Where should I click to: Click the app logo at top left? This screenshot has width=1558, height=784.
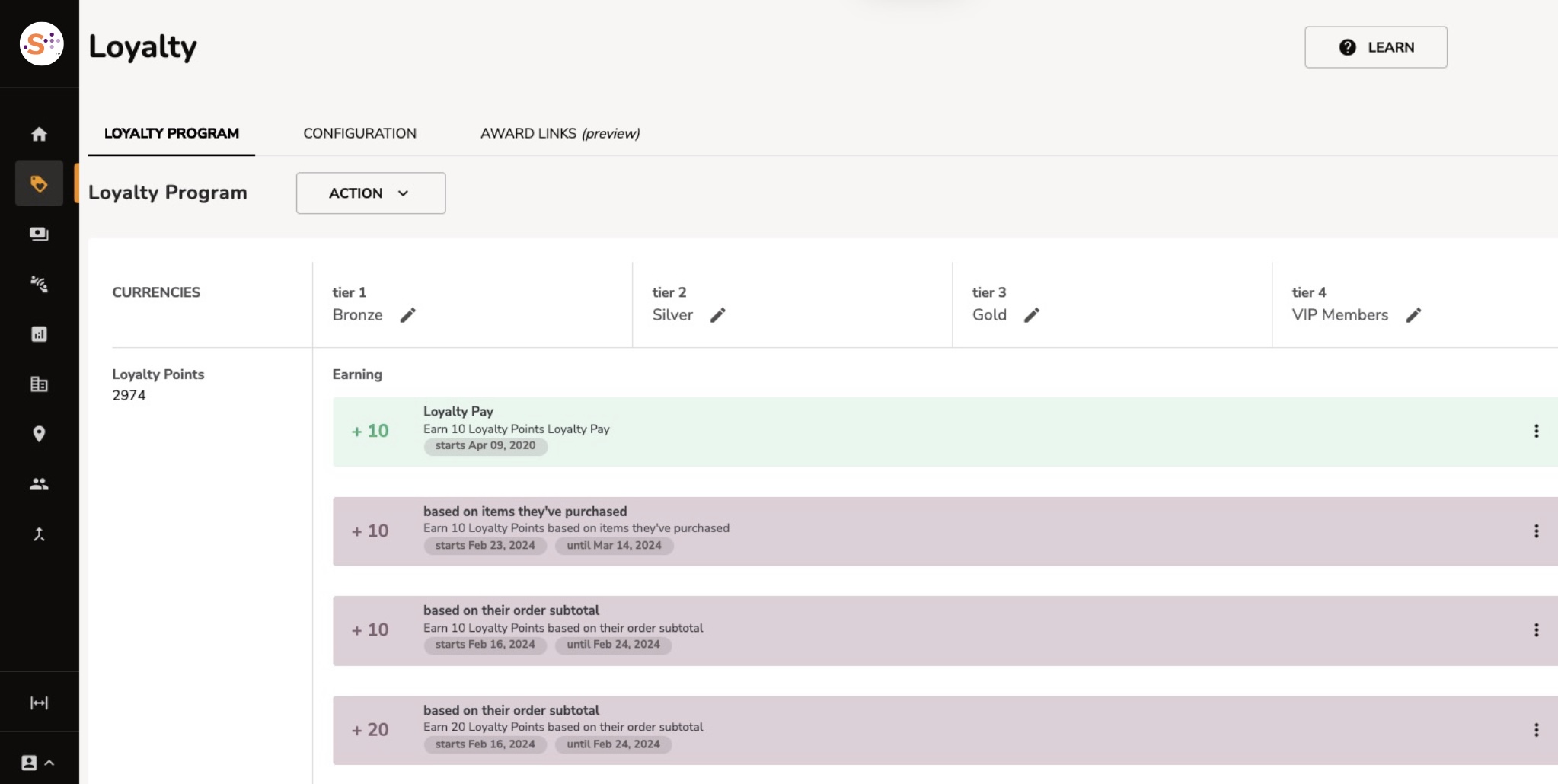tap(41, 44)
